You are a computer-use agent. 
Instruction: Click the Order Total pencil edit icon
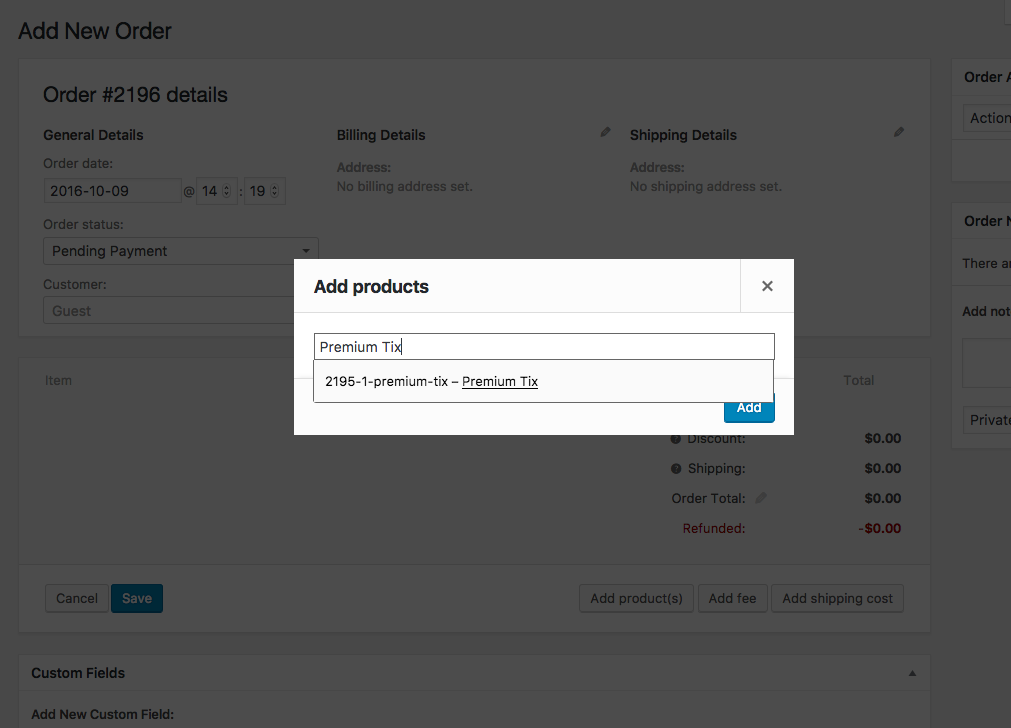click(761, 498)
